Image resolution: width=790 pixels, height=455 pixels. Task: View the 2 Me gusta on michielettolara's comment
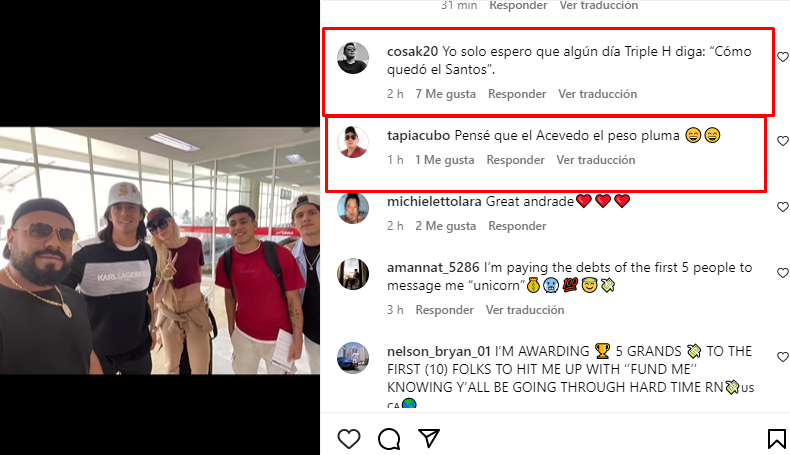point(445,226)
